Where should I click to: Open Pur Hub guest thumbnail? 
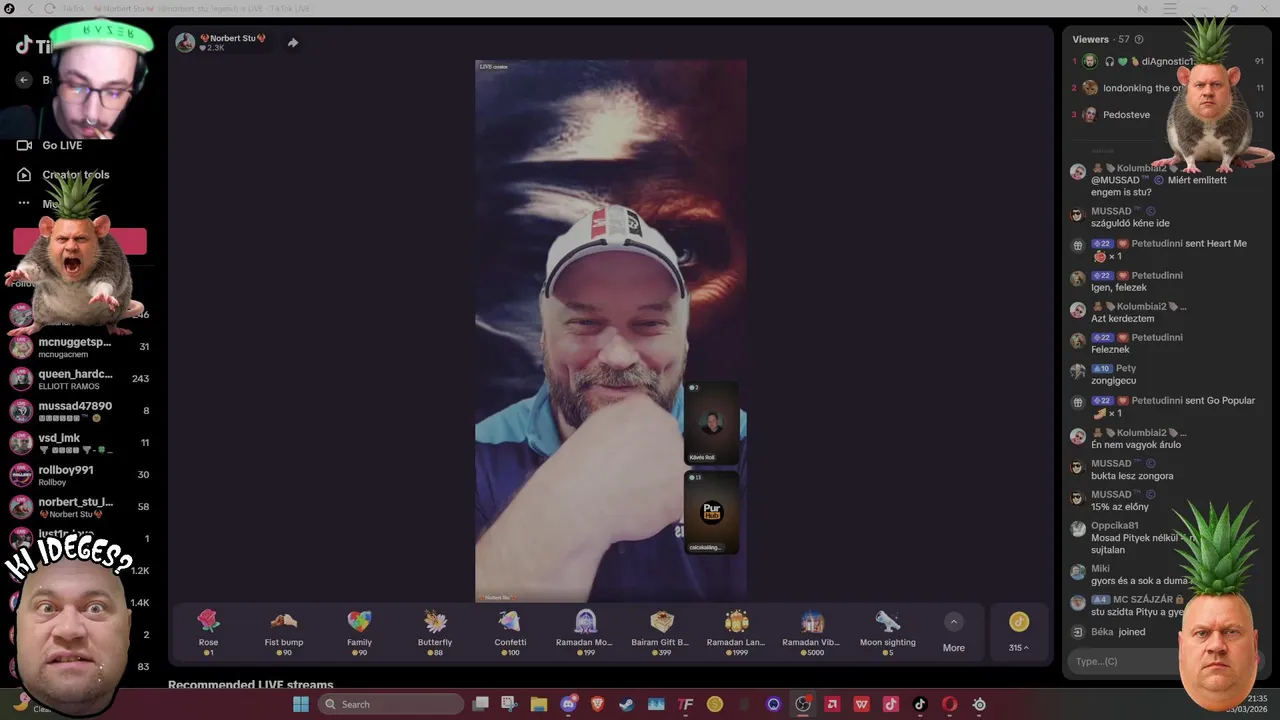(711, 513)
